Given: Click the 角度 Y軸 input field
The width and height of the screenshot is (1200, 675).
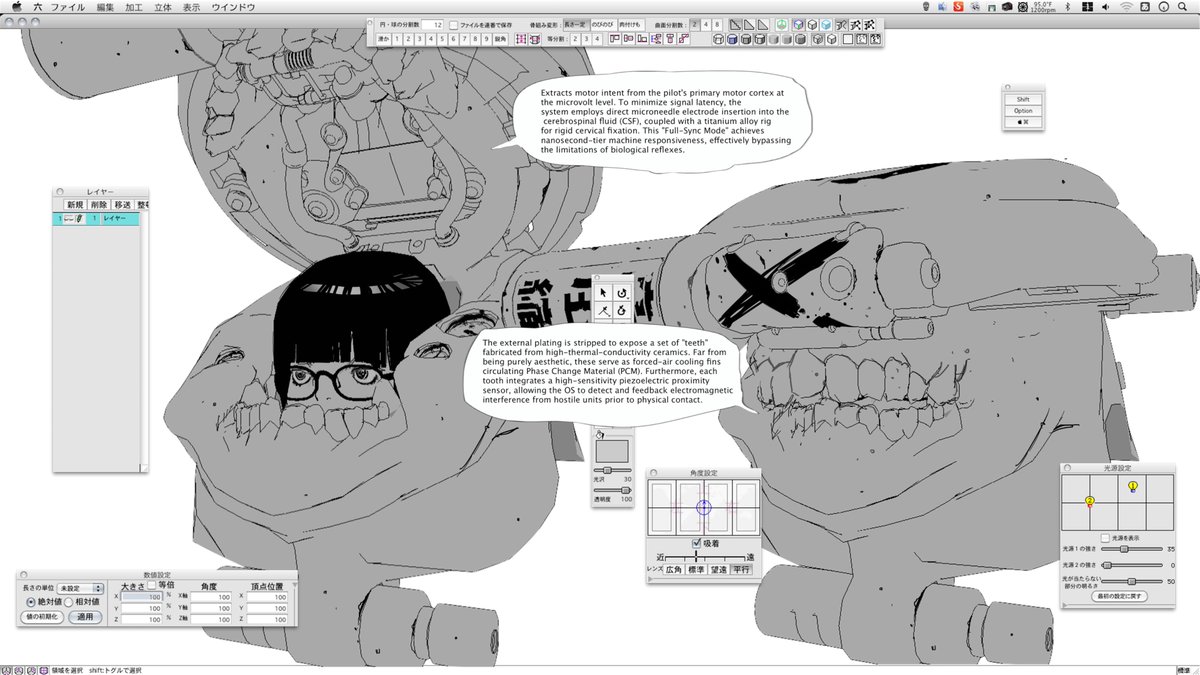Looking at the screenshot, I should [211, 608].
